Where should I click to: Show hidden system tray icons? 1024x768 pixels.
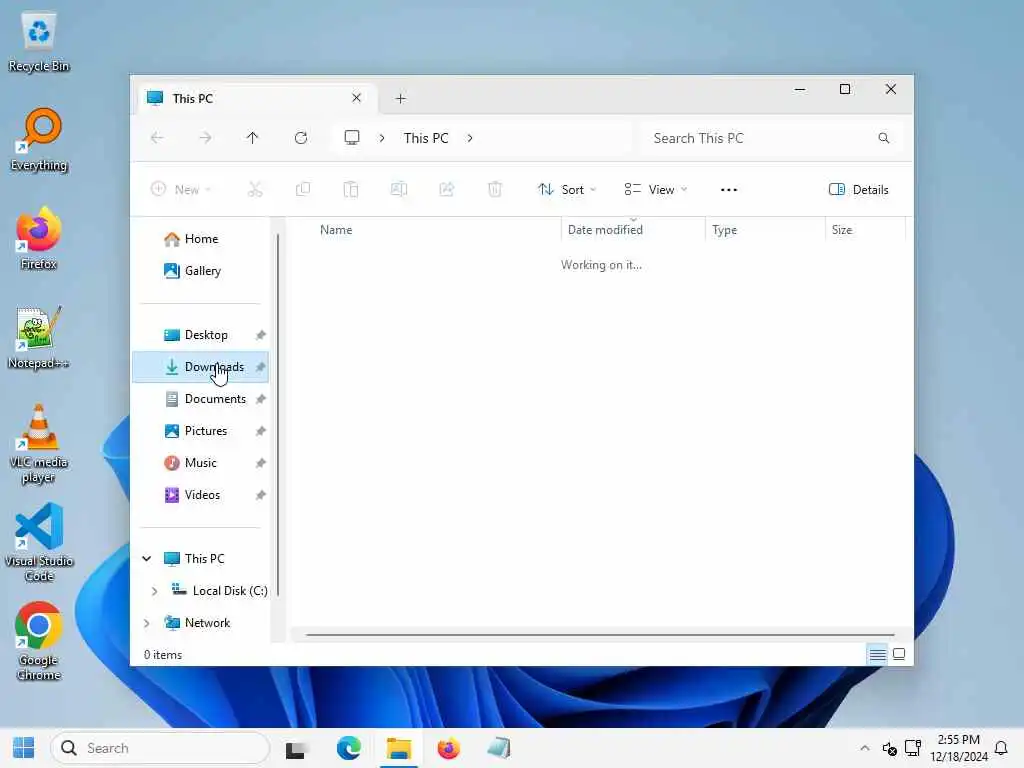[x=865, y=748]
